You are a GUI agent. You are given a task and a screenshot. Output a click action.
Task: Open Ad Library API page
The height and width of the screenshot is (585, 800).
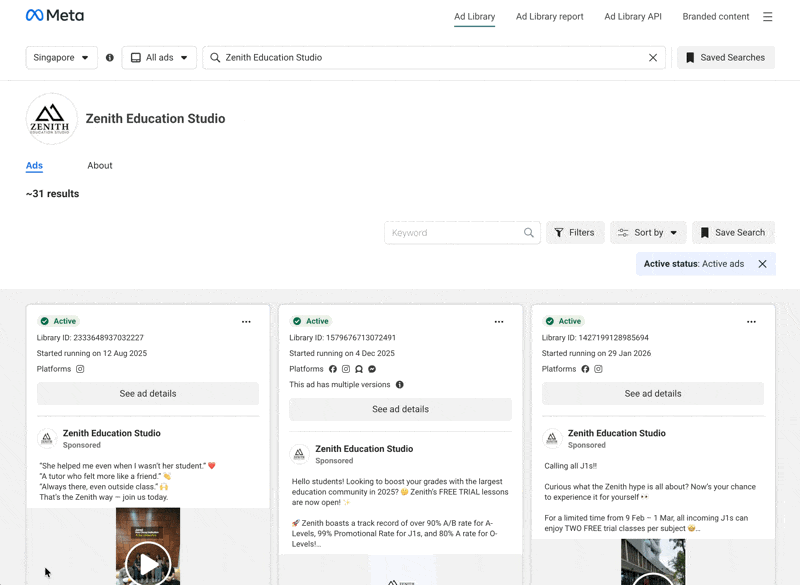tap(633, 16)
